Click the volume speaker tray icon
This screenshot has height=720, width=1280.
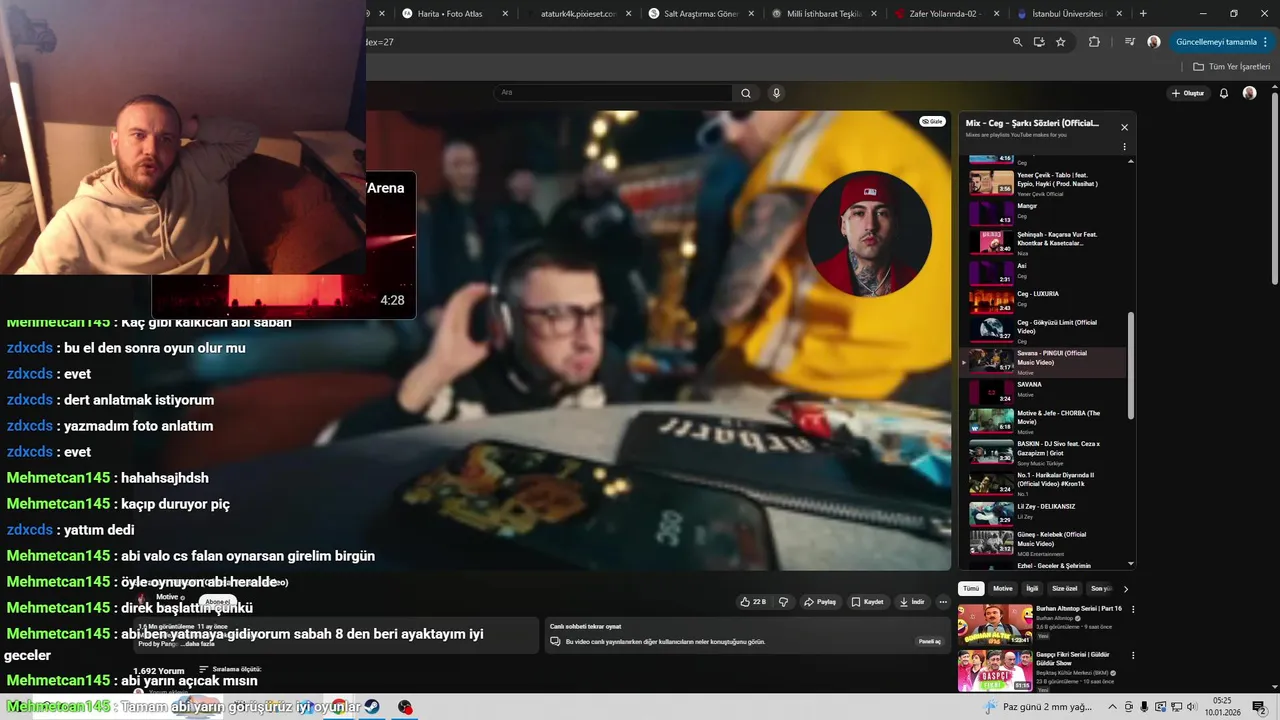click(1192, 707)
